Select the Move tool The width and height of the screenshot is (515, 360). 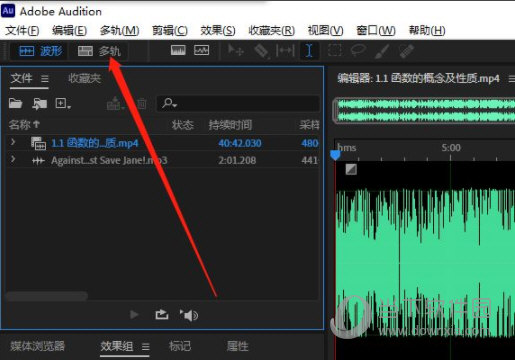235,51
